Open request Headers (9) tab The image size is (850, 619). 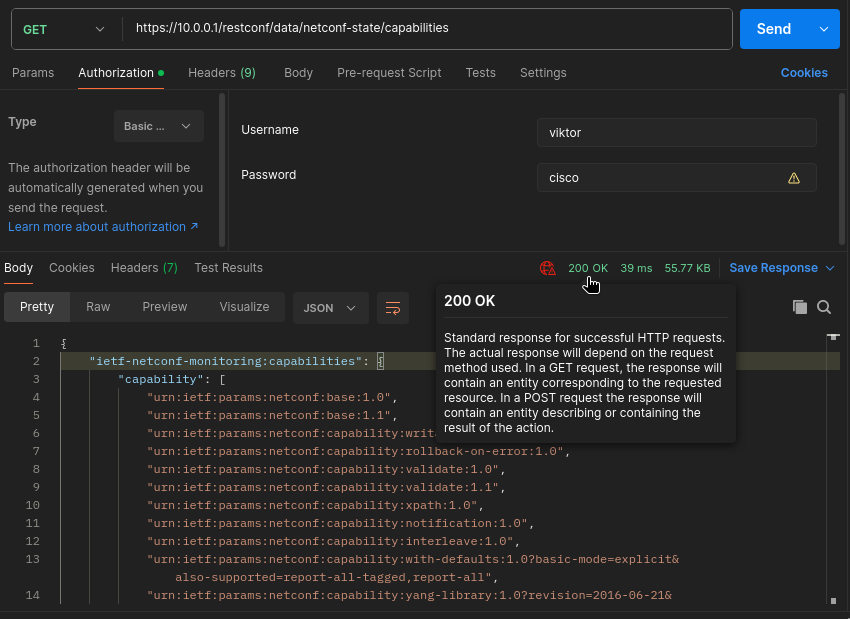pyautogui.click(x=222, y=73)
